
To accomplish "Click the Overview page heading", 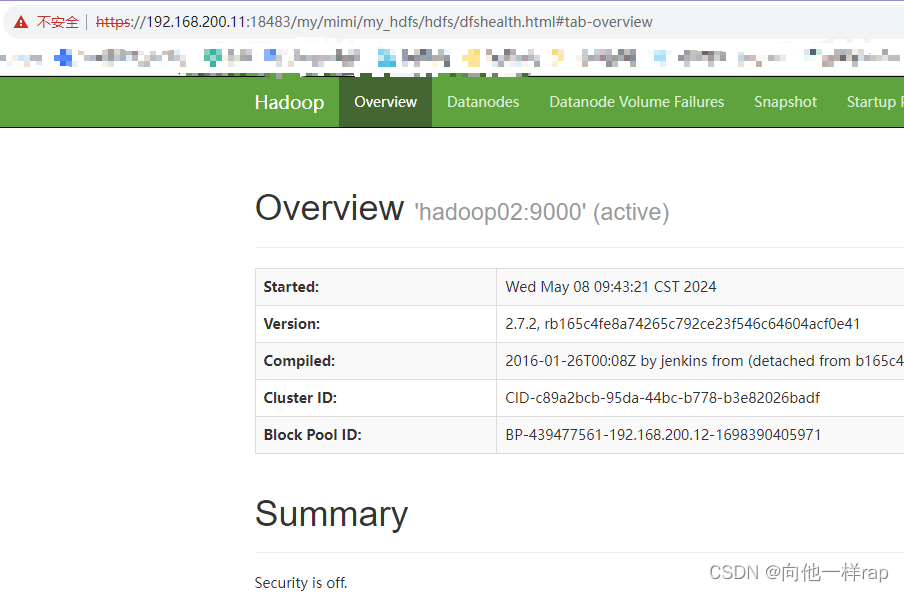I will [329, 208].
